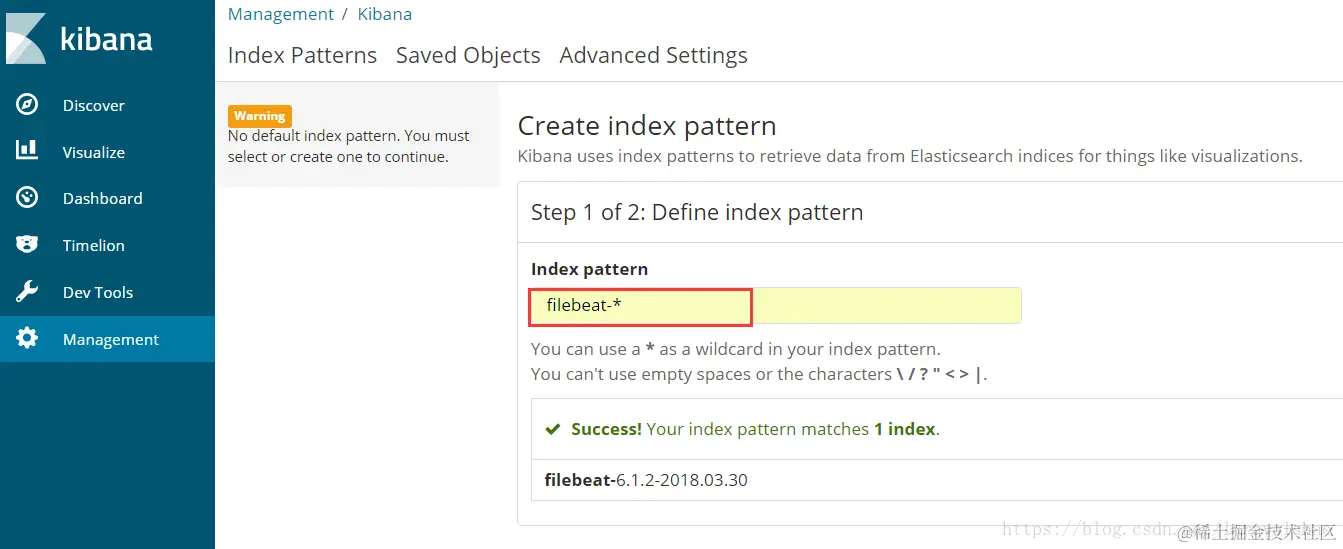Click the forbidden characters hint text
The image size is (1343, 549).
[759, 374]
